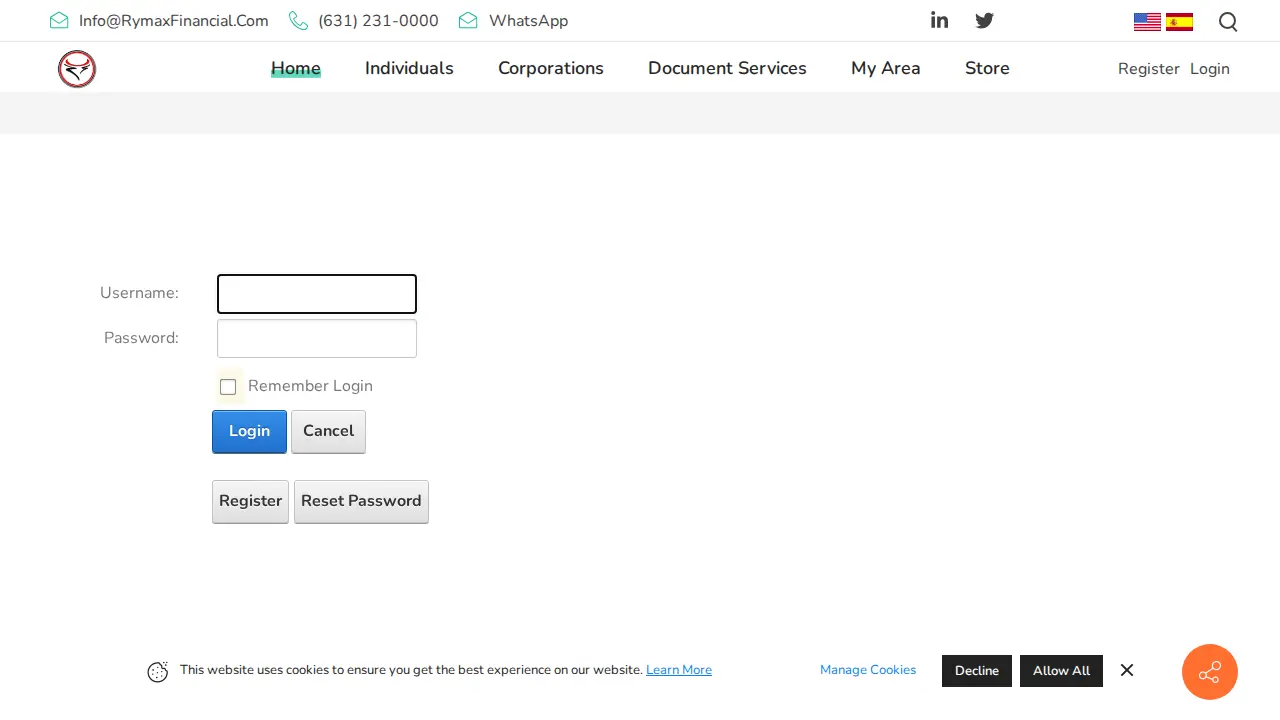
Task: Focus the Password input field
Action: 317,338
